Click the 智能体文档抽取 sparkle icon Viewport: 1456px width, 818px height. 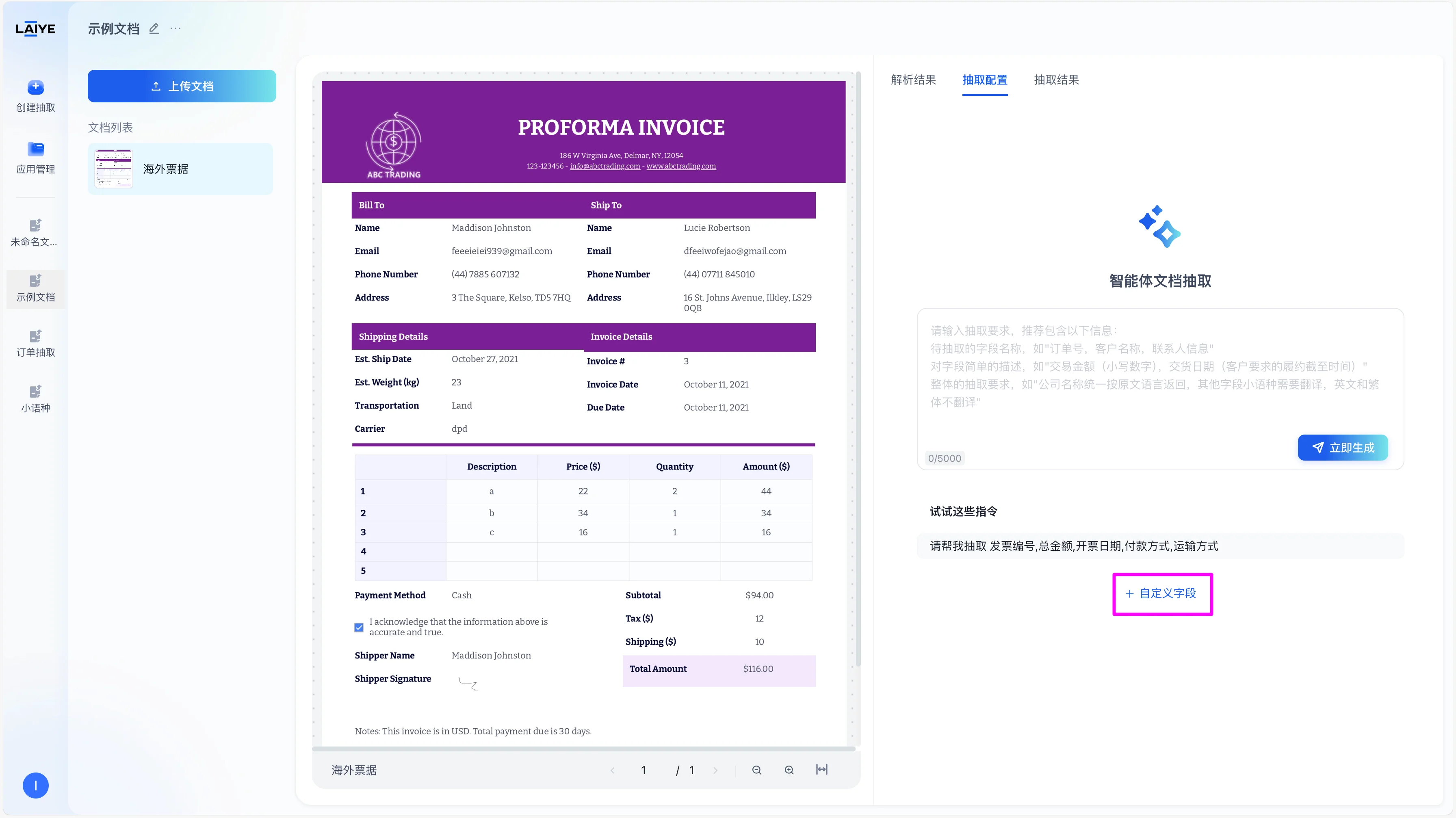(1160, 227)
